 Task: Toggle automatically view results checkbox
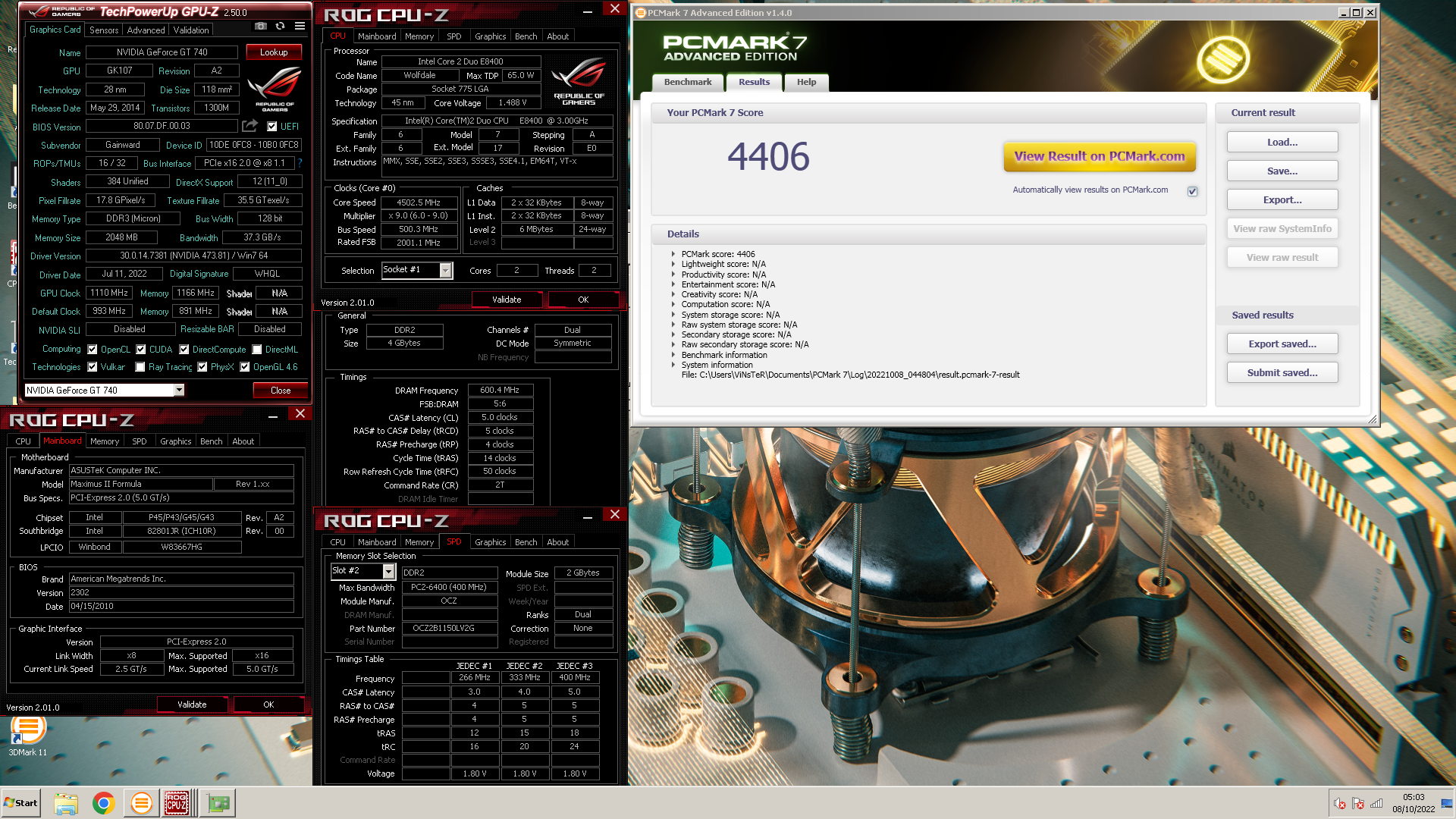point(1193,191)
